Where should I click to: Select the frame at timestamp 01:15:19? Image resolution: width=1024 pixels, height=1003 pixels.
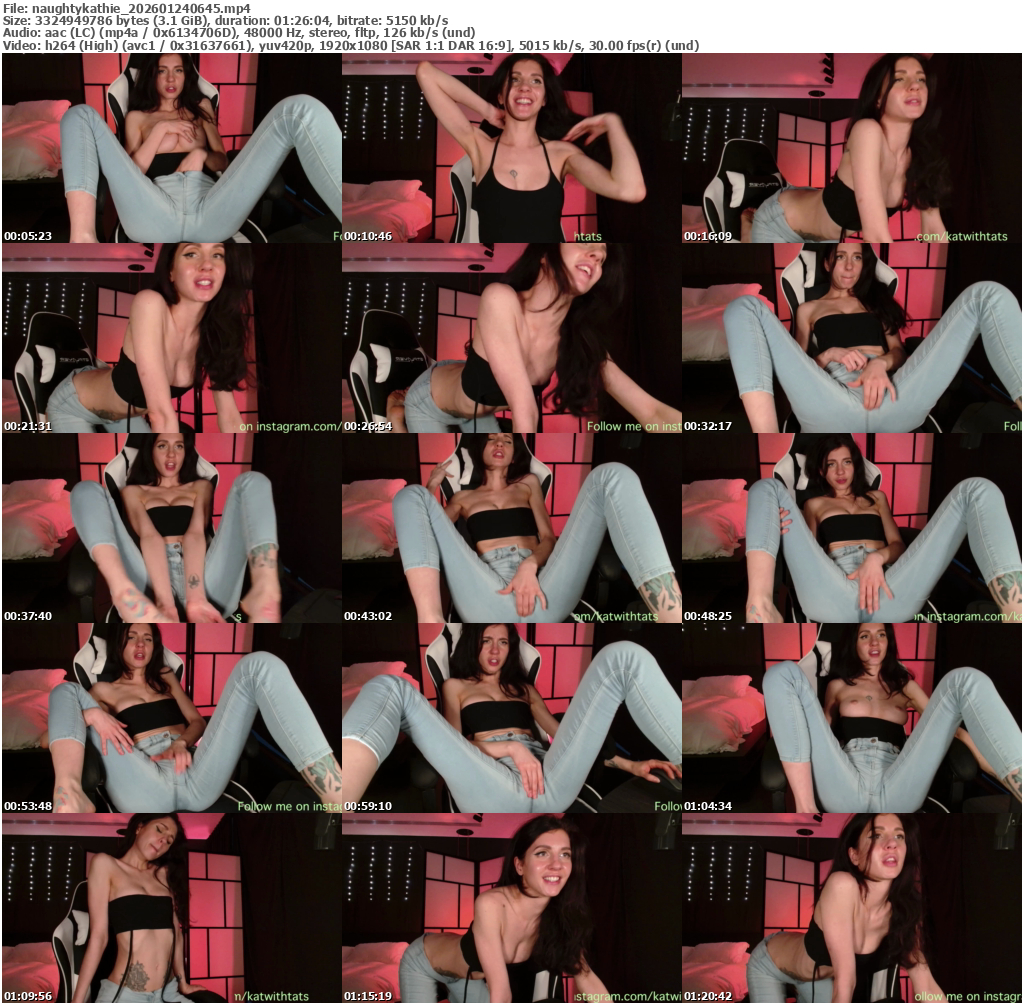pyautogui.click(x=511, y=908)
